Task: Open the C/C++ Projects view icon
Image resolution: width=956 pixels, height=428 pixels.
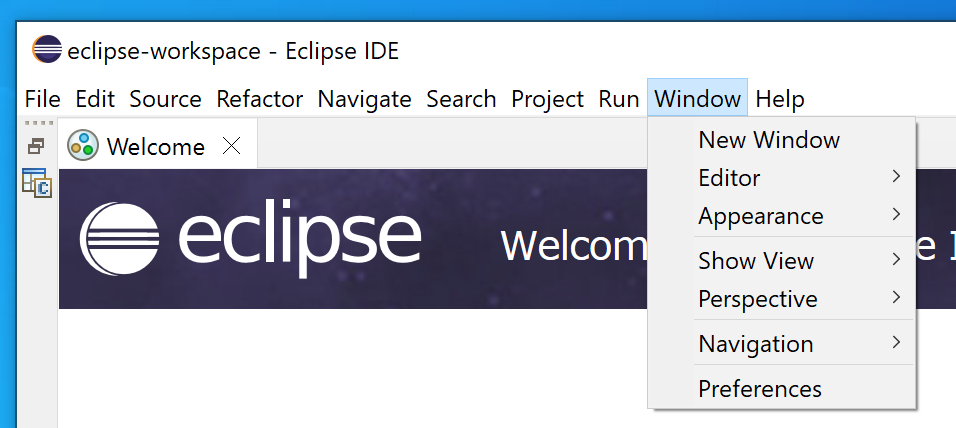Action: tap(37, 183)
